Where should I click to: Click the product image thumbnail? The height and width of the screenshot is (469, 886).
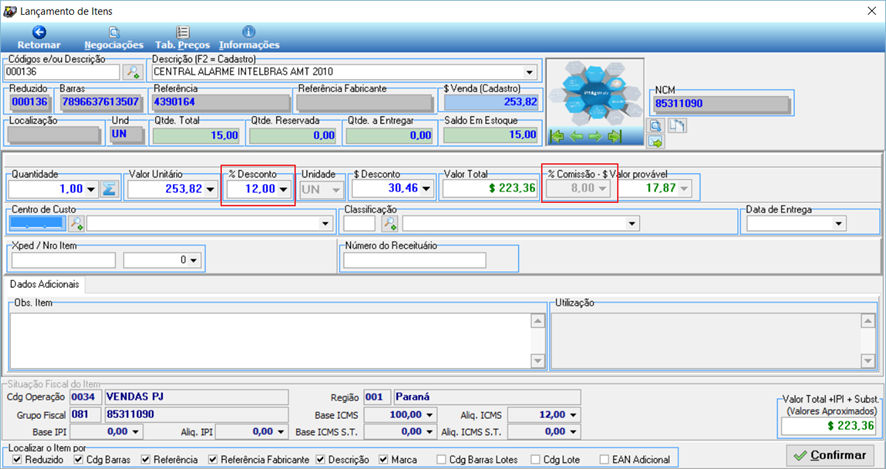click(x=596, y=93)
